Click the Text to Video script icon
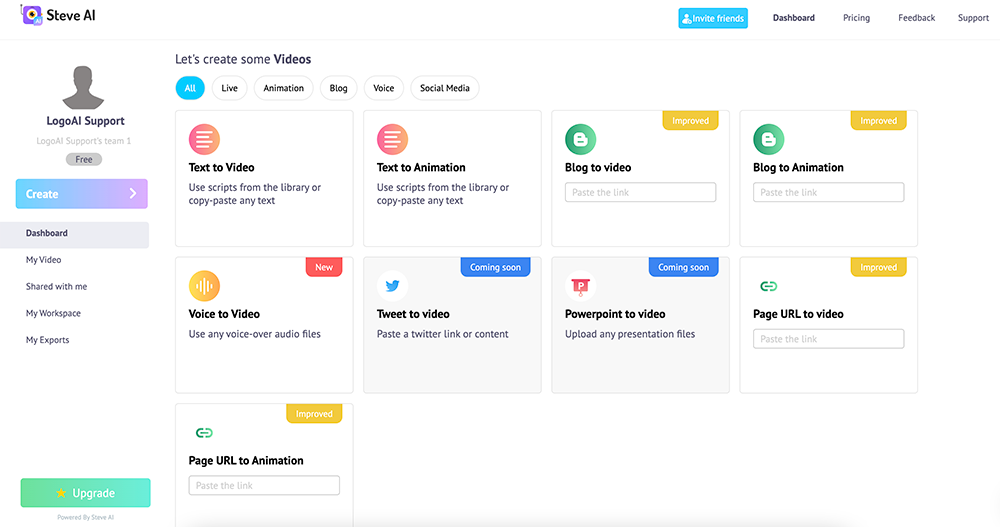Viewport: 1000px width, 527px height. point(204,139)
